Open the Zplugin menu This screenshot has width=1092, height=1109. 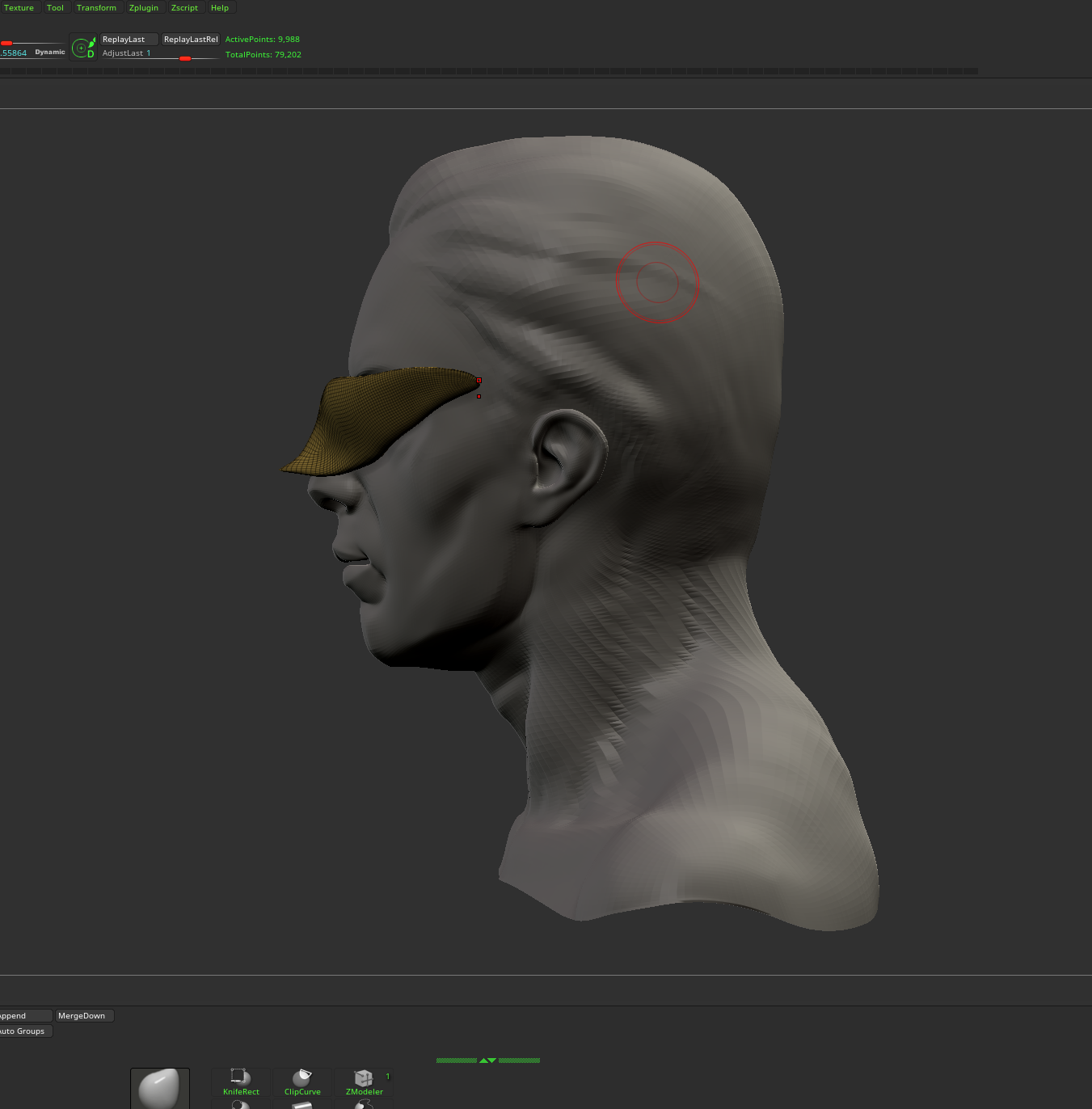click(144, 7)
